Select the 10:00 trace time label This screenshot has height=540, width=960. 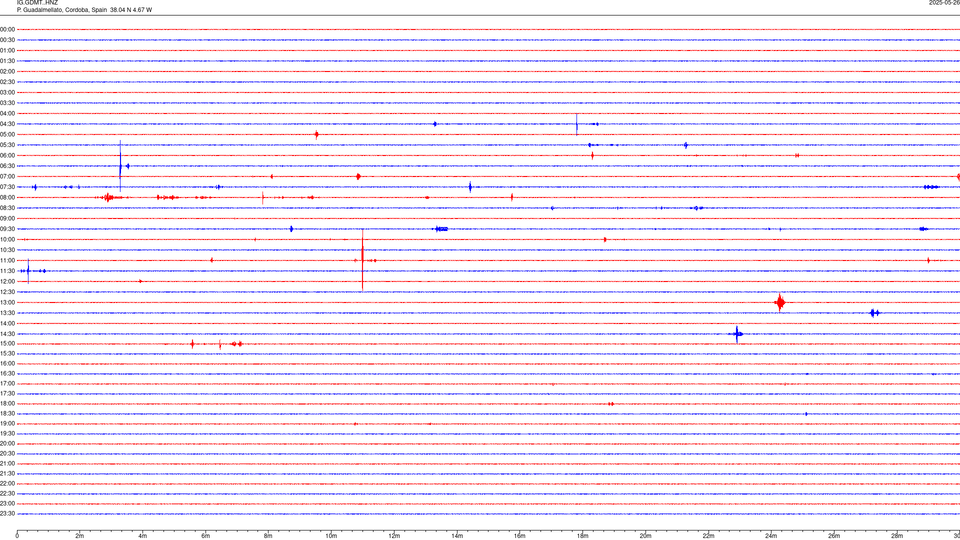pyautogui.click(x=7, y=239)
